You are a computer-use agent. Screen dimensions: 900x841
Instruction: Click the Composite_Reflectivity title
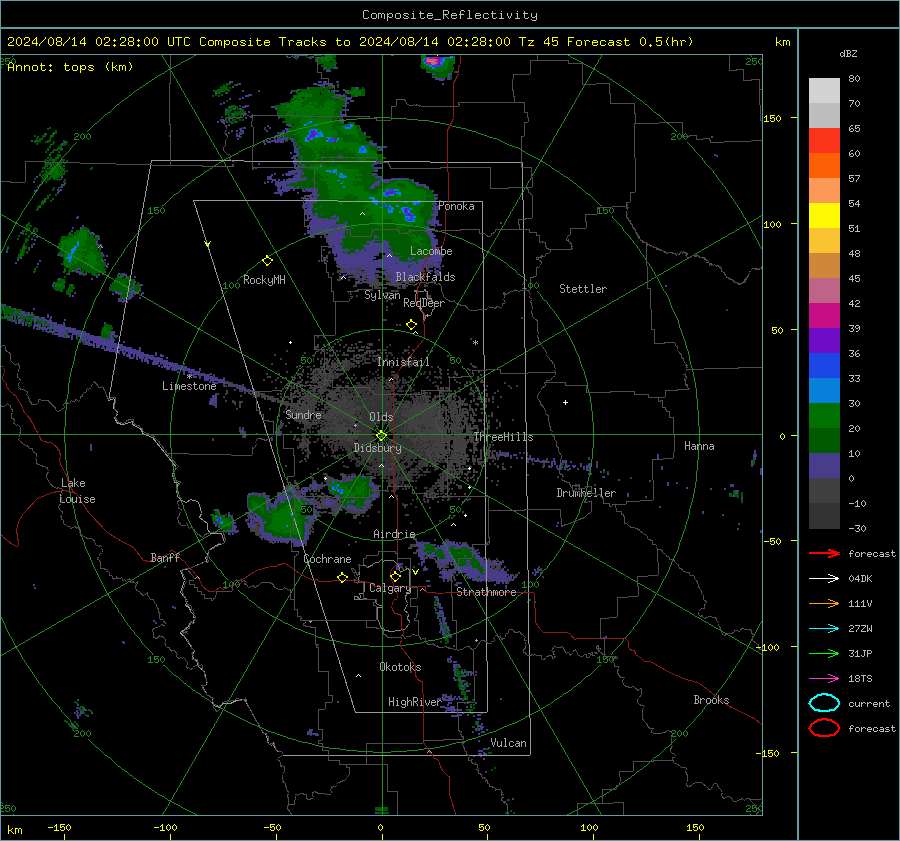tap(450, 15)
